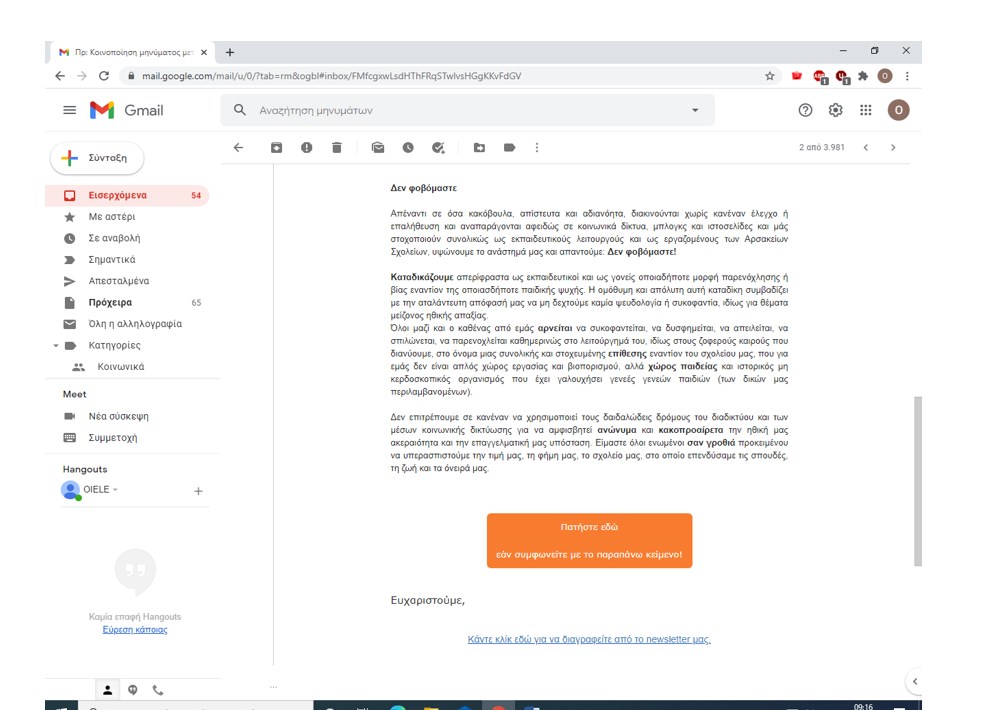Open the OIELE Hangouts status dropdown
Viewport: 992px width, 710px height.
pos(115,490)
